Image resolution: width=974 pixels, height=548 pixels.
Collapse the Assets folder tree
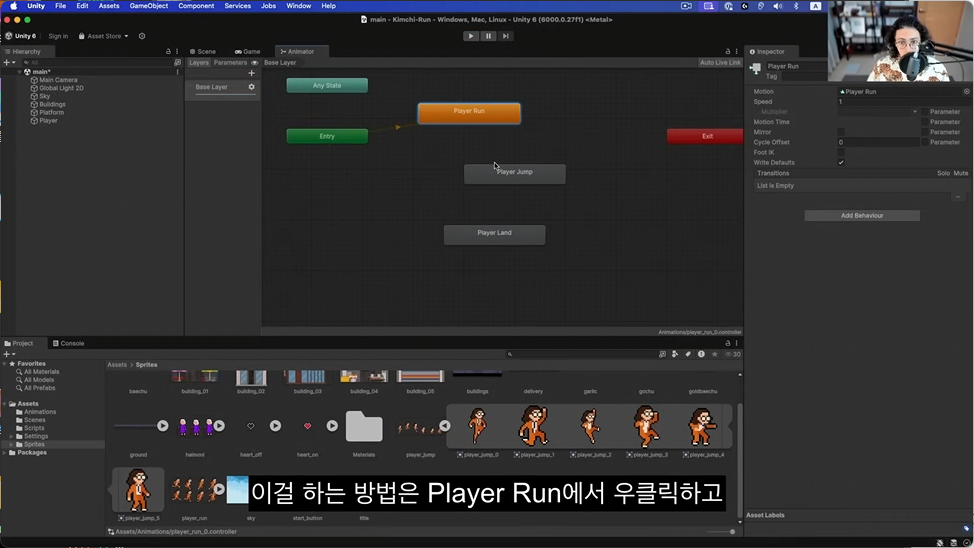click(x=5, y=404)
